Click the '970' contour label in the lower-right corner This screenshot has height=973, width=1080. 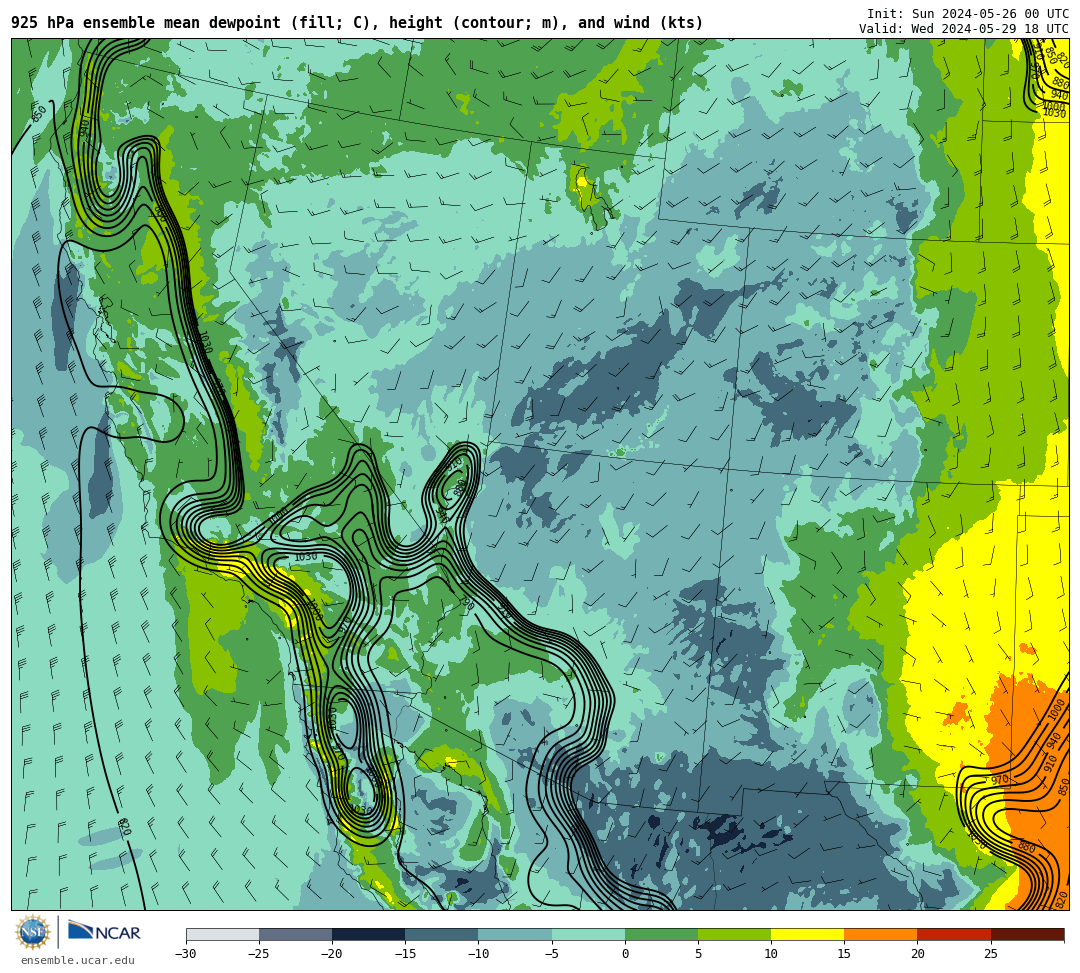999,780
